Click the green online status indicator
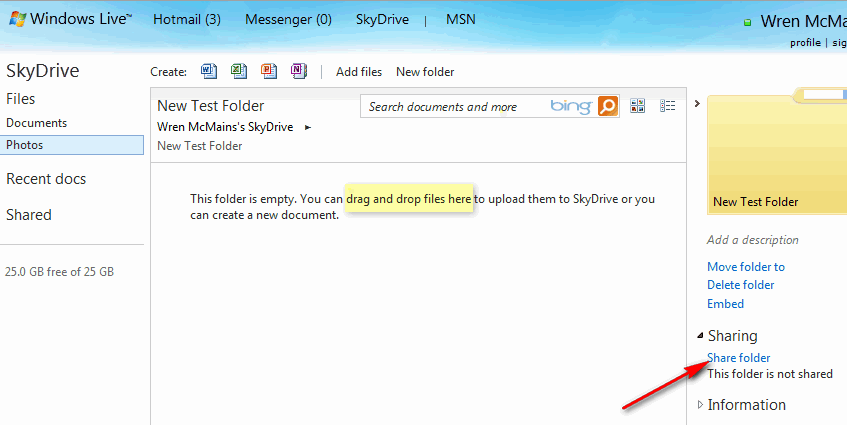 (748, 23)
